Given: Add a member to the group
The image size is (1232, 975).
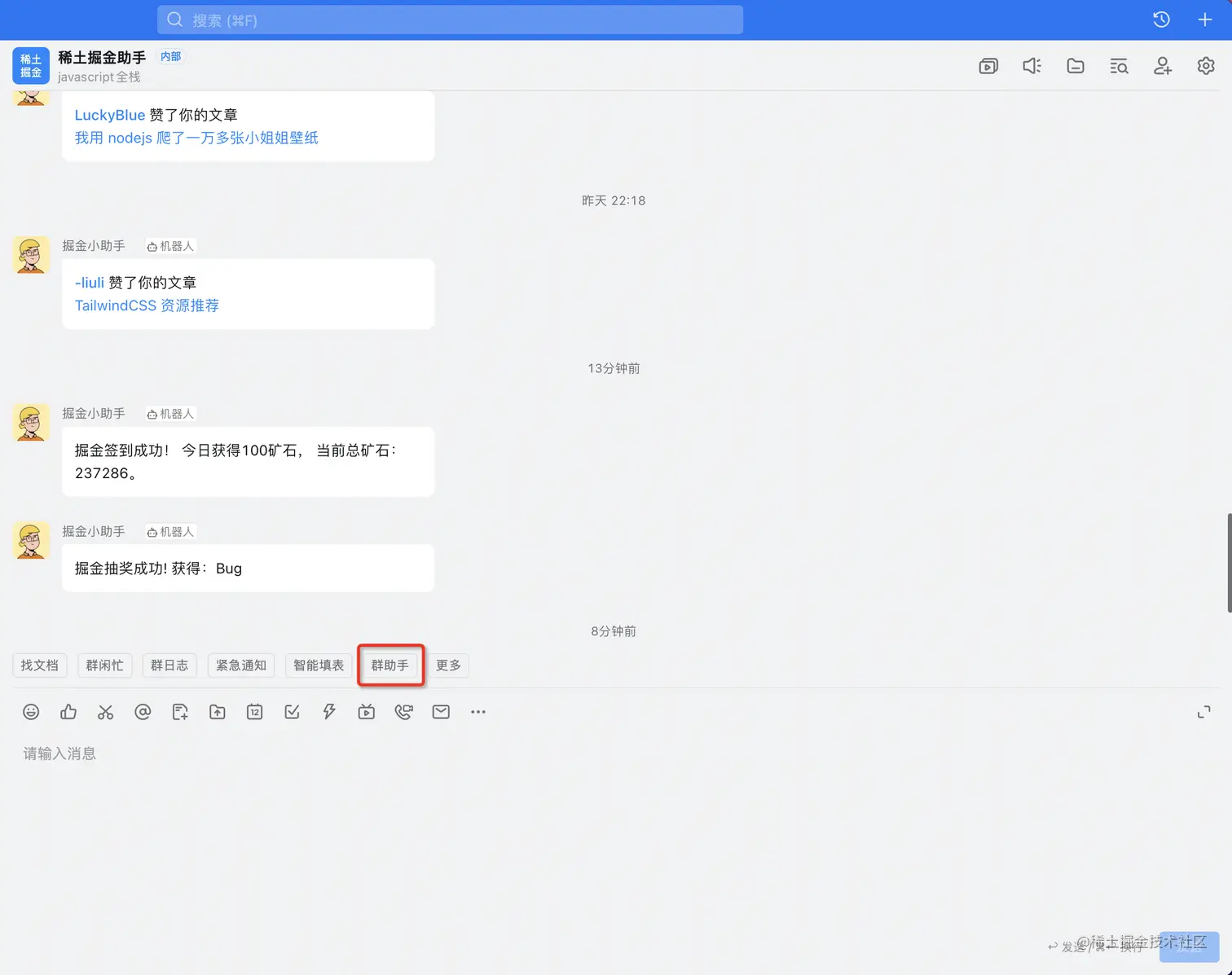Looking at the screenshot, I should pos(1163,66).
